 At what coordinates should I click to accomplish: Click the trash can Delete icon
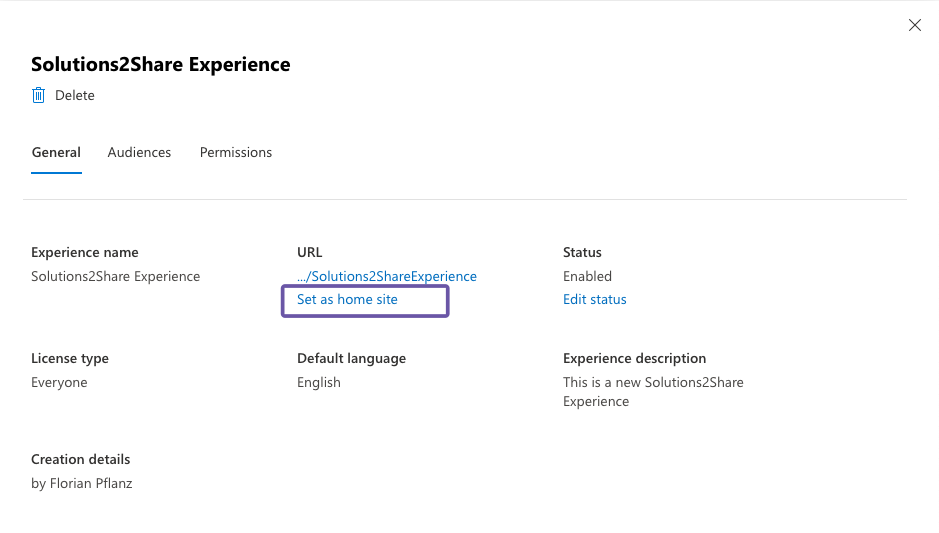coord(38,95)
